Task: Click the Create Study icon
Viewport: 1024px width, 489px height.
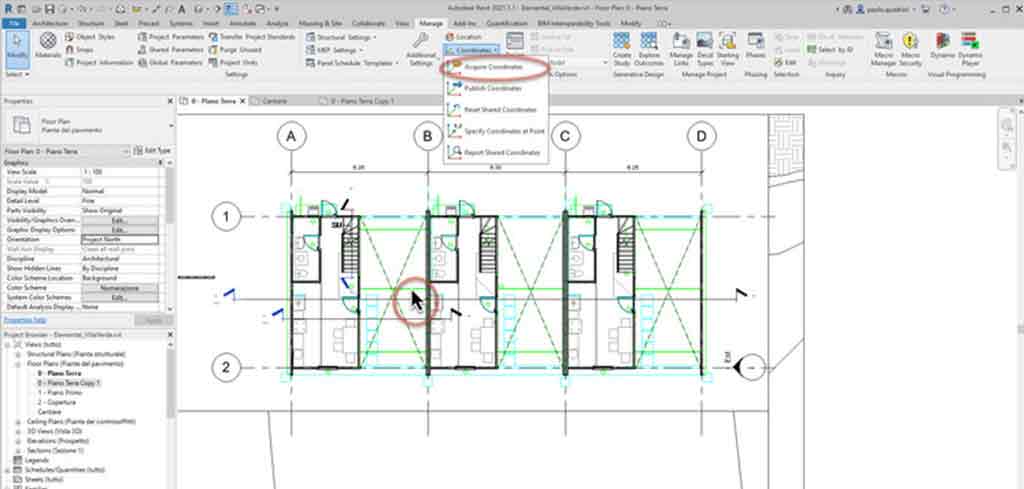Action: click(622, 46)
